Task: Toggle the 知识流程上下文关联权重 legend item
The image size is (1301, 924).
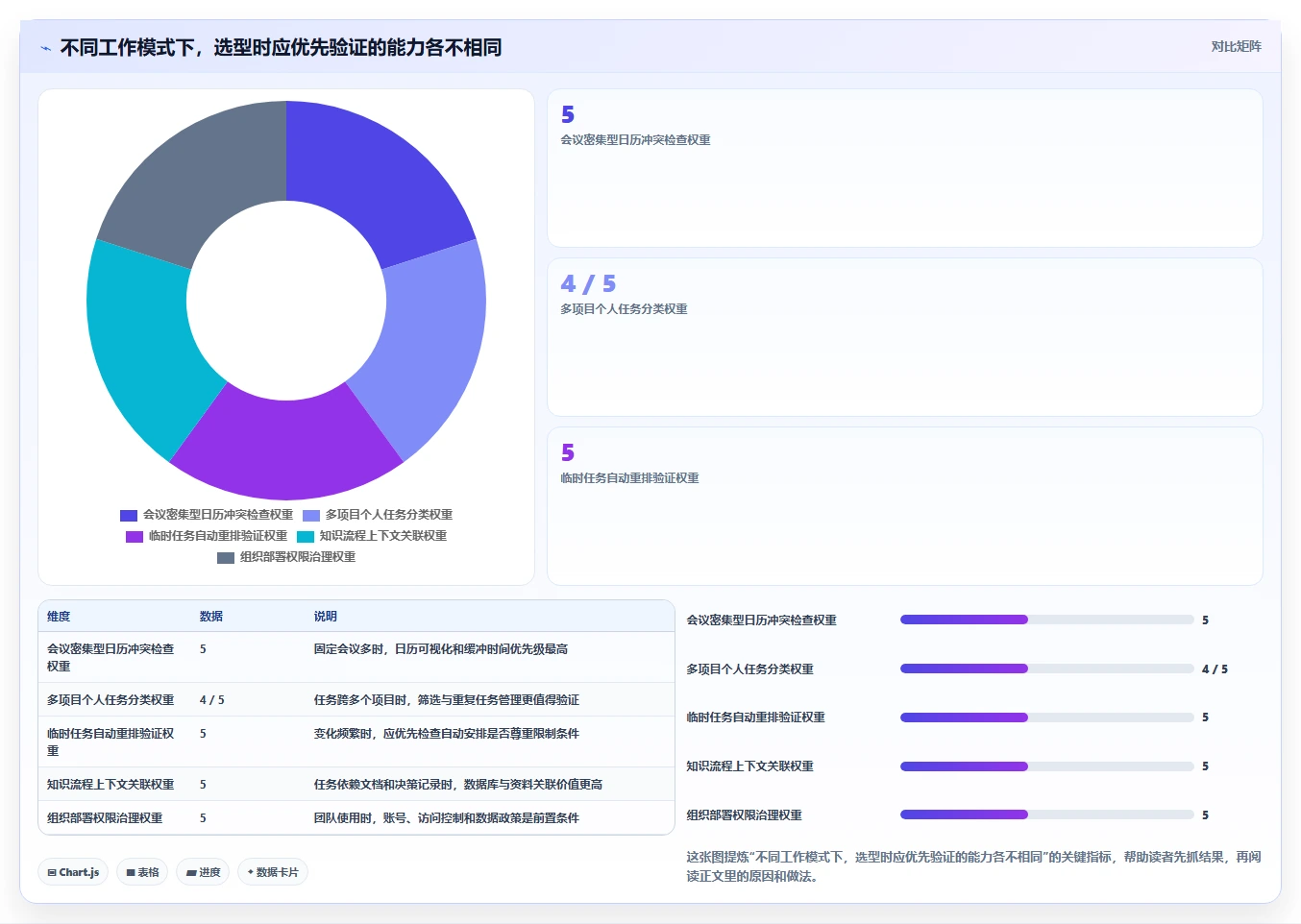Action: coord(372,536)
